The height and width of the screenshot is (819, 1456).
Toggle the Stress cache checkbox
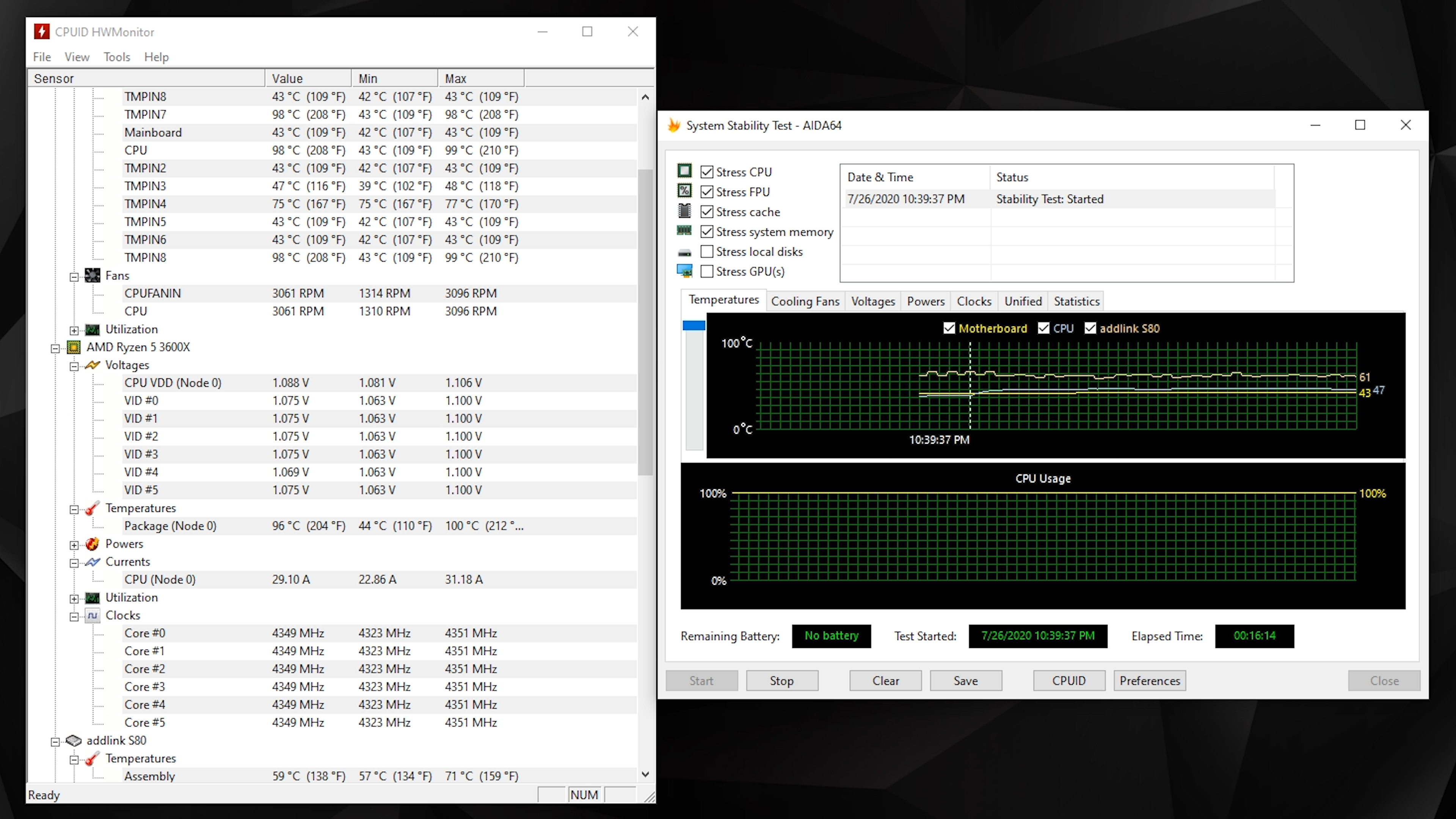(x=707, y=212)
